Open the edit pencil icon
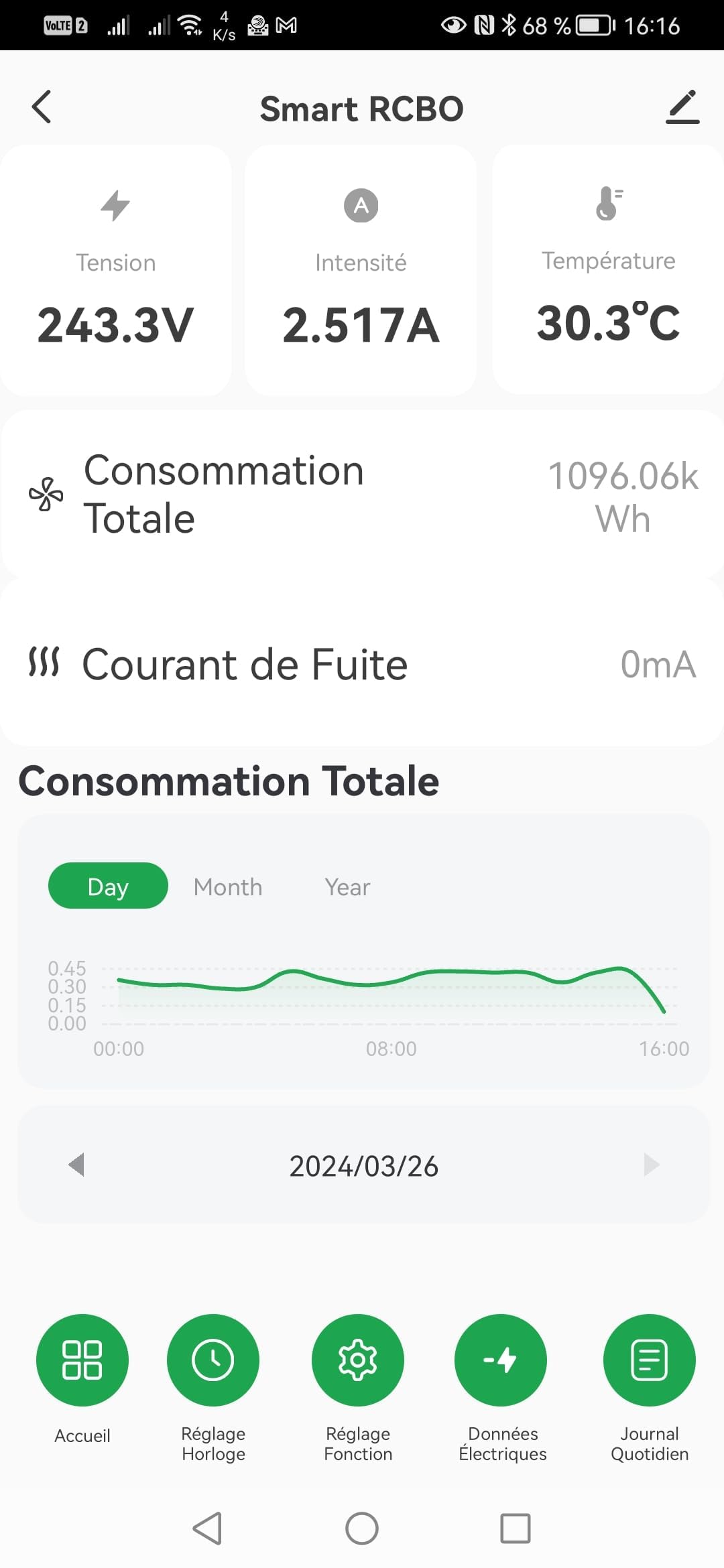This screenshot has width=724, height=1568. coord(682,107)
